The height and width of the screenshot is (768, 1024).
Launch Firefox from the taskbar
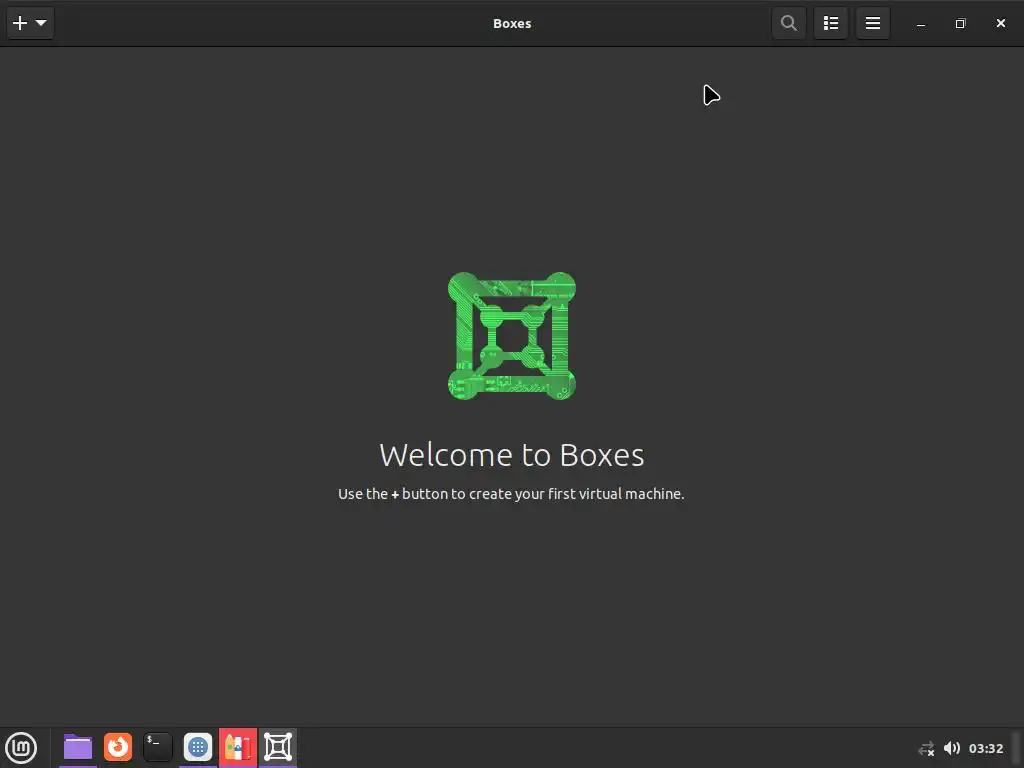(x=118, y=747)
